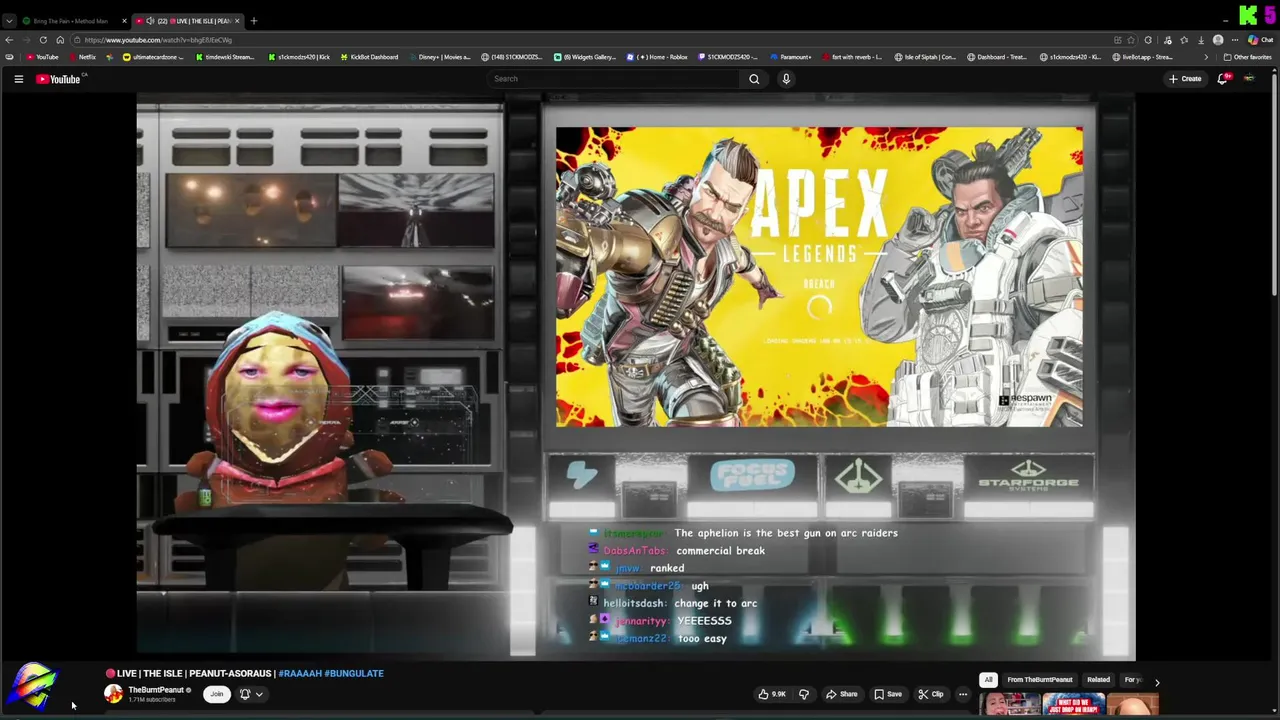Open the WHAT DID WE JUST DROP thumbnail
1280x720 pixels.
pyautogui.click(x=1073, y=705)
